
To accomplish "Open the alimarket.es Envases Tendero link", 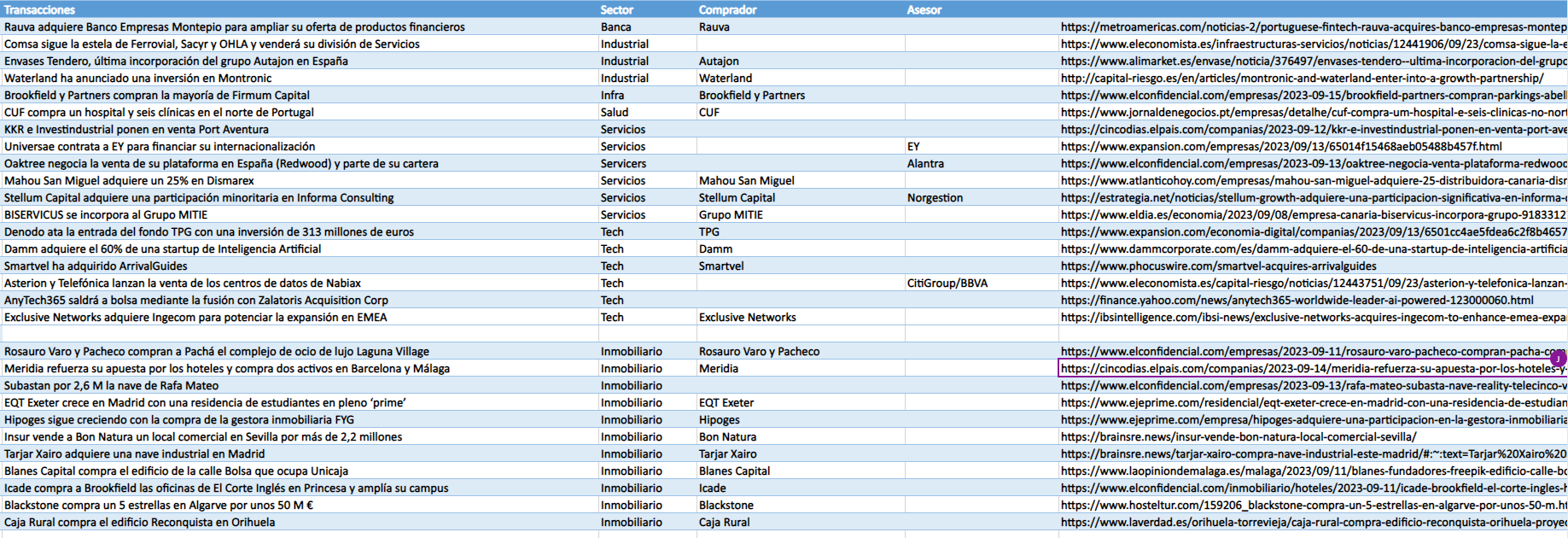I will 1313,61.
